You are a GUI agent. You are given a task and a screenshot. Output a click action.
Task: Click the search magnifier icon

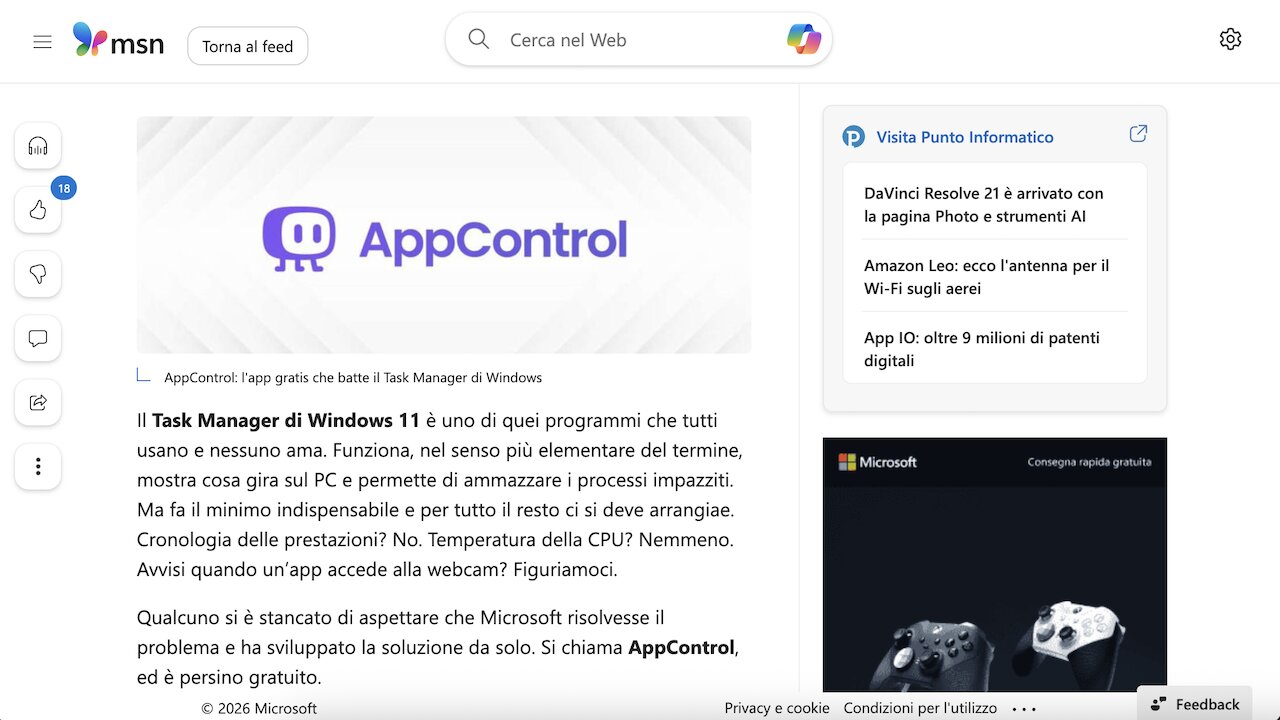click(479, 40)
